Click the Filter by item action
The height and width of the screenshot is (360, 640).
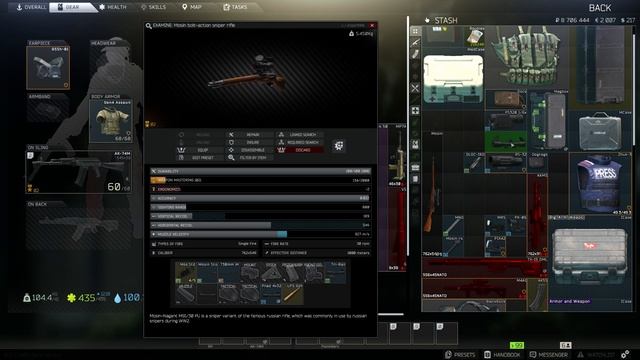(248, 158)
